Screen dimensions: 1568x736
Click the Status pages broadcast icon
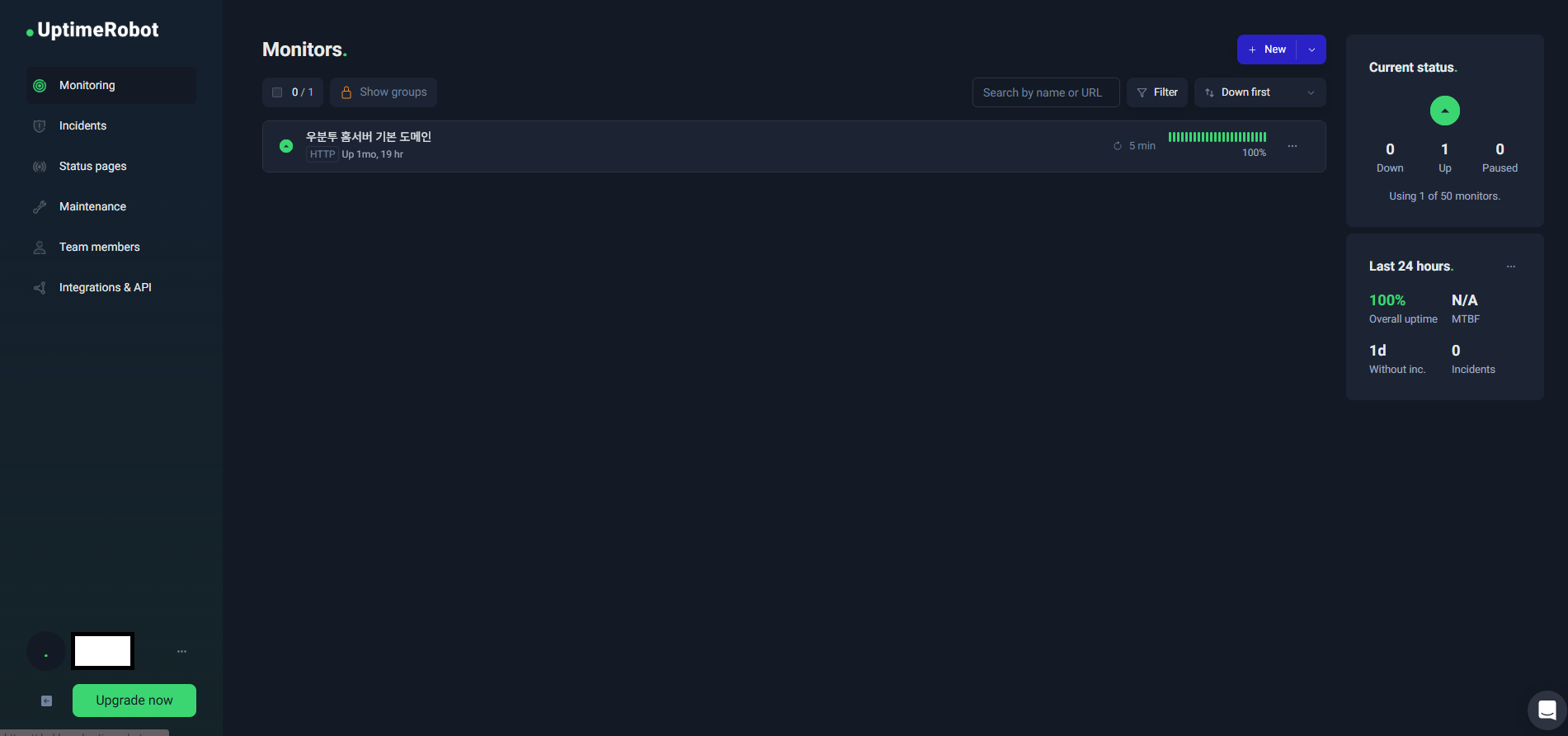tap(40, 167)
